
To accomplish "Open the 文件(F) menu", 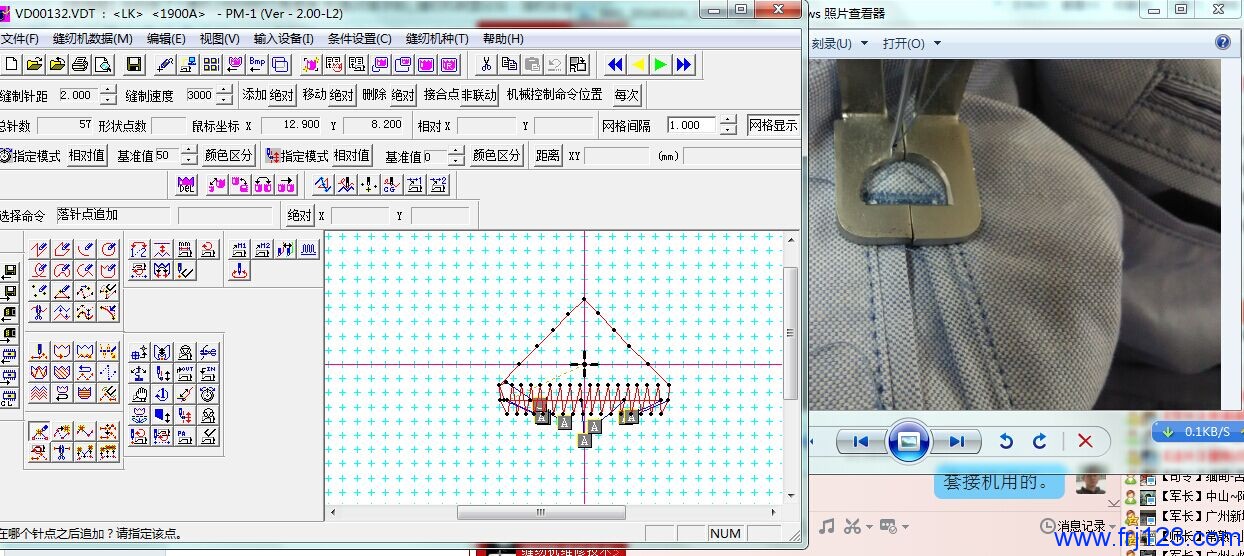I will click(x=19, y=39).
